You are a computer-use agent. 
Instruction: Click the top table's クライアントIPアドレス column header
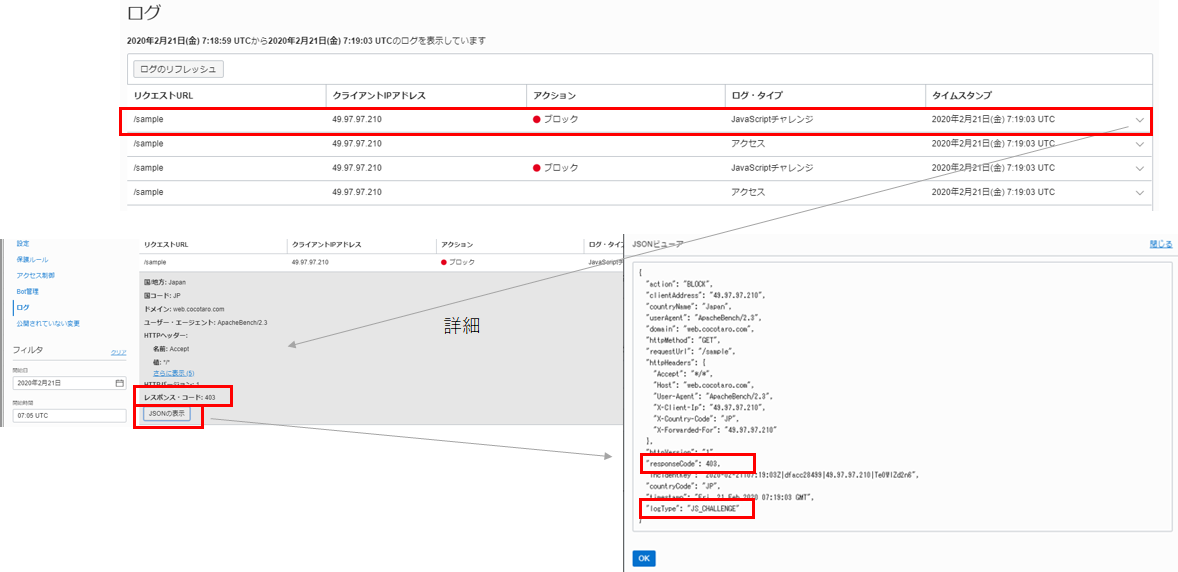pyautogui.click(x=379, y=95)
